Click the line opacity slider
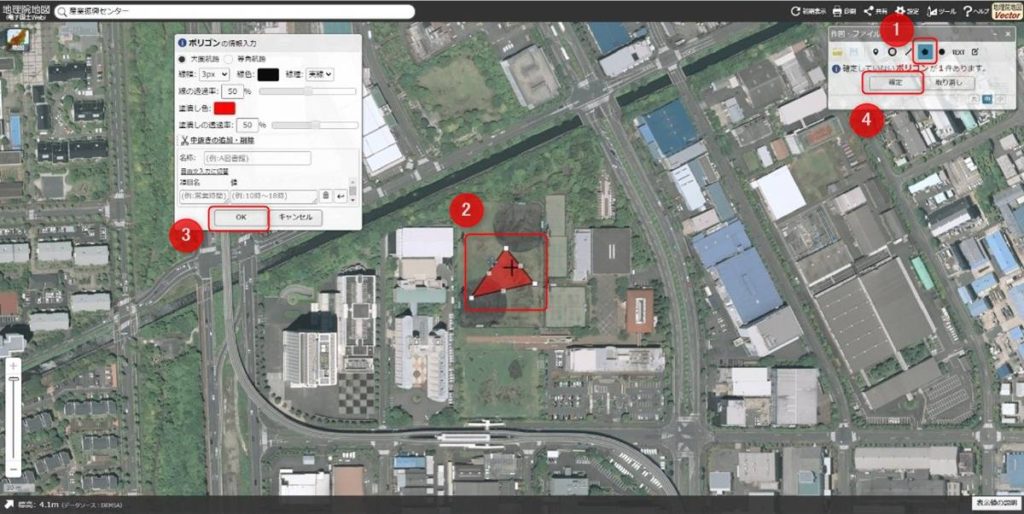This screenshot has width=1024, height=514. click(308, 91)
